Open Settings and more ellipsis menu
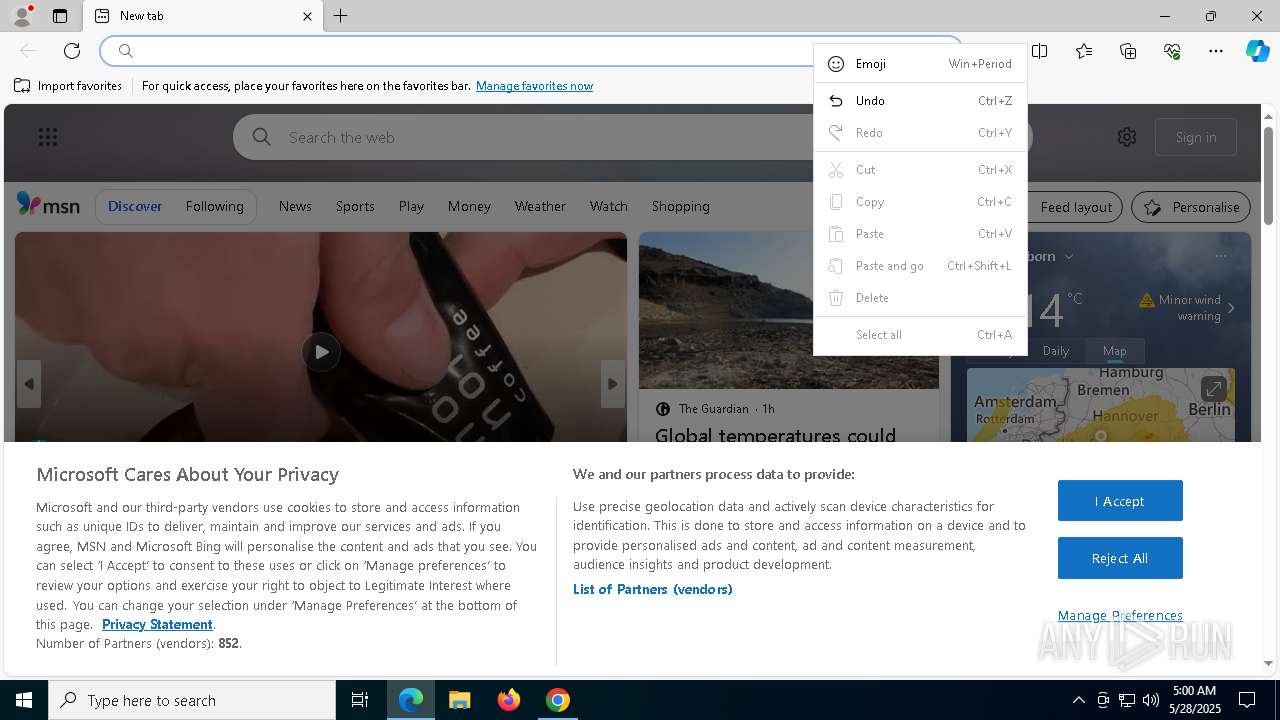Image resolution: width=1280 pixels, height=720 pixels. coord(1216,51)
